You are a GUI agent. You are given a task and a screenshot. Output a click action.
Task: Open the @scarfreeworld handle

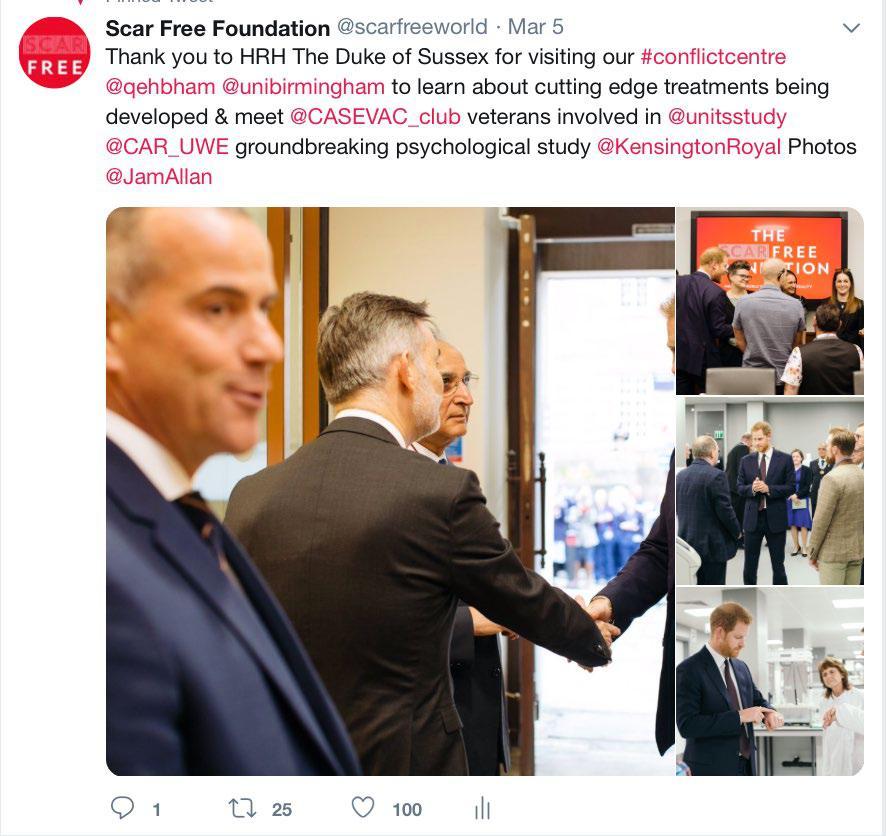point(412,27)
